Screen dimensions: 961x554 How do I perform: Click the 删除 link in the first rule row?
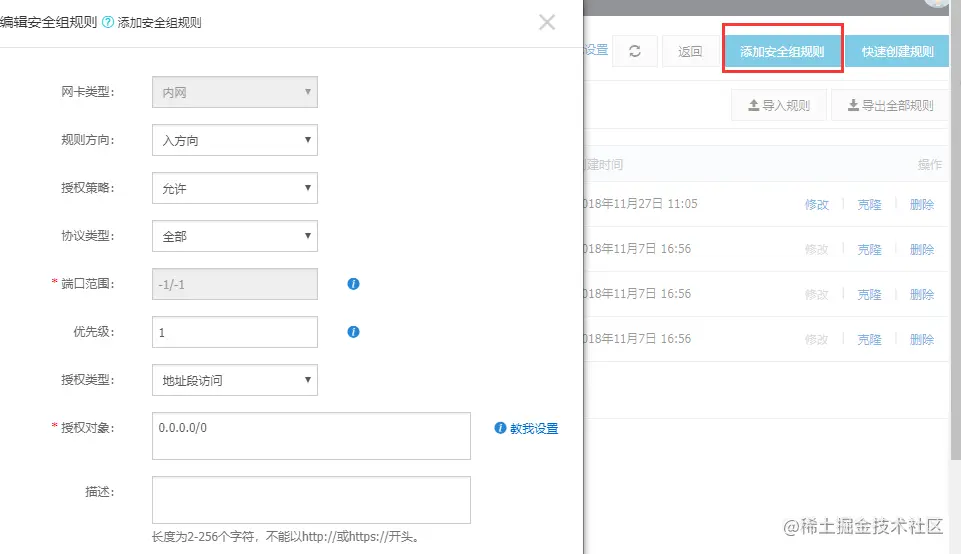[922, 205]
